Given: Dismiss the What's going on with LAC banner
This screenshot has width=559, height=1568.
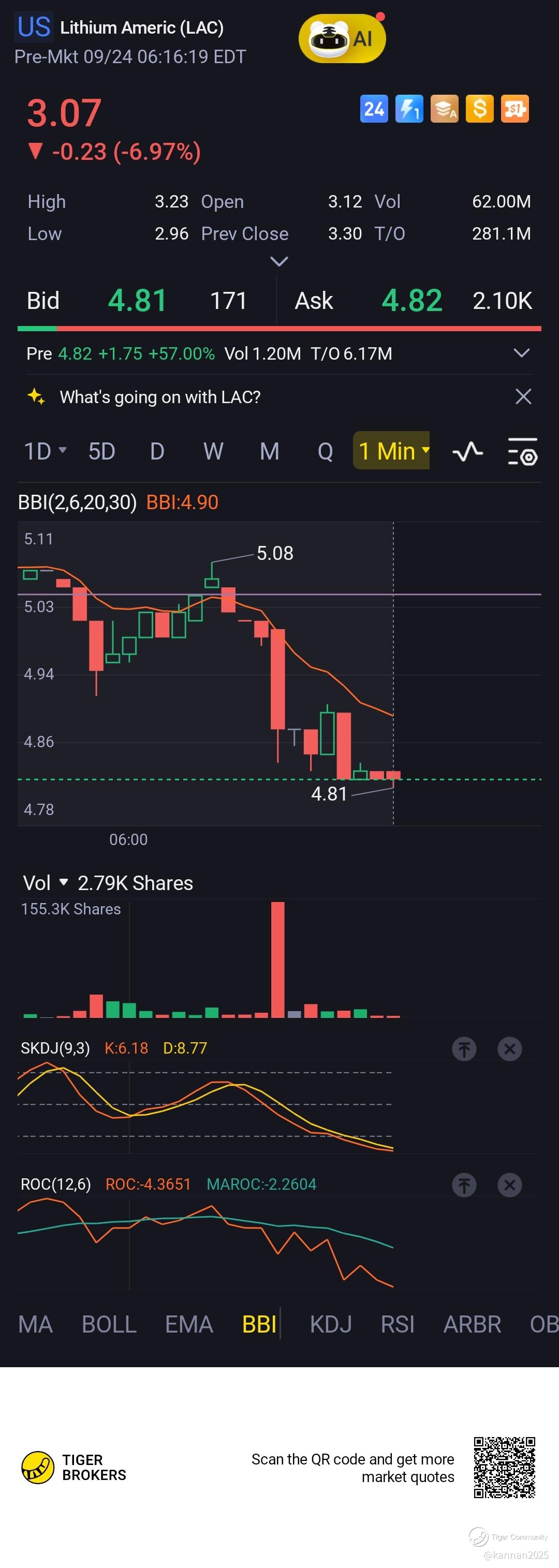Looking at the screenshot, I should (523, 397).
